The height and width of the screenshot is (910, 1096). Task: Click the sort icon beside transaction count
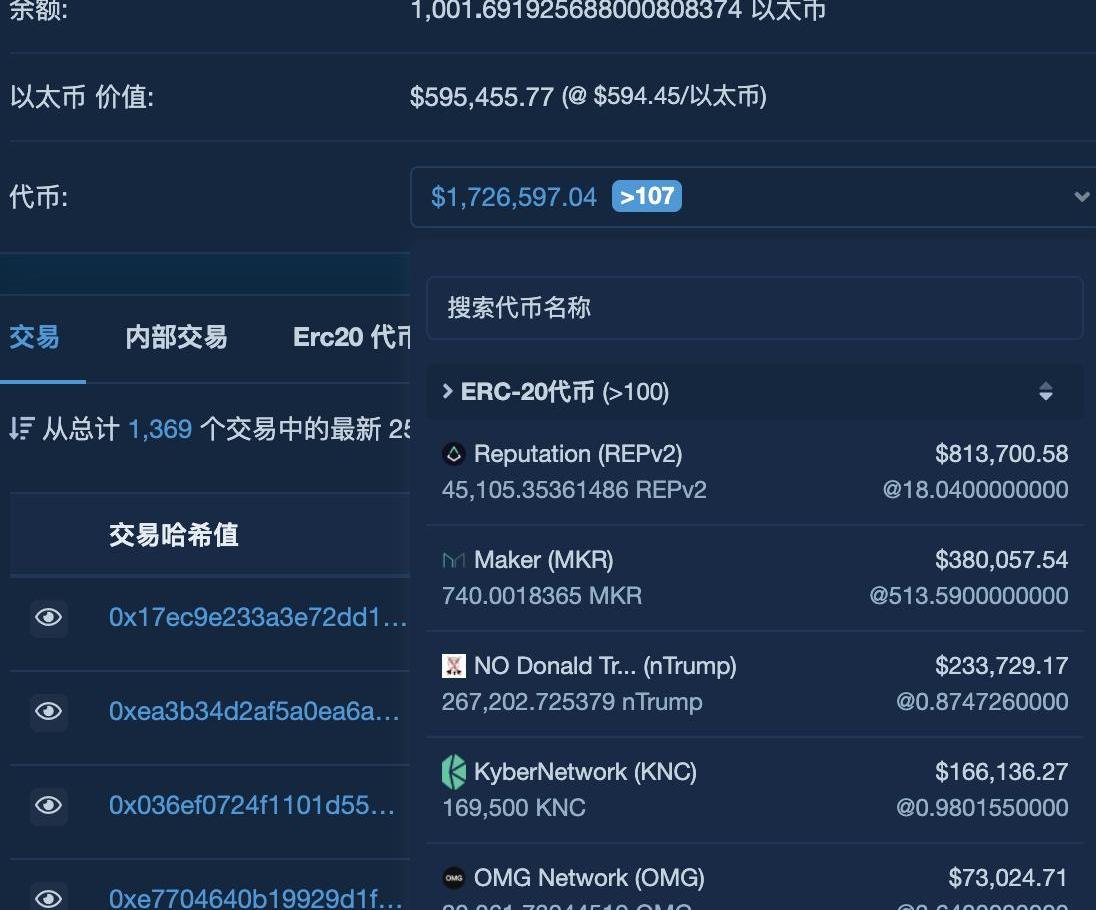[x=22, y=428]
